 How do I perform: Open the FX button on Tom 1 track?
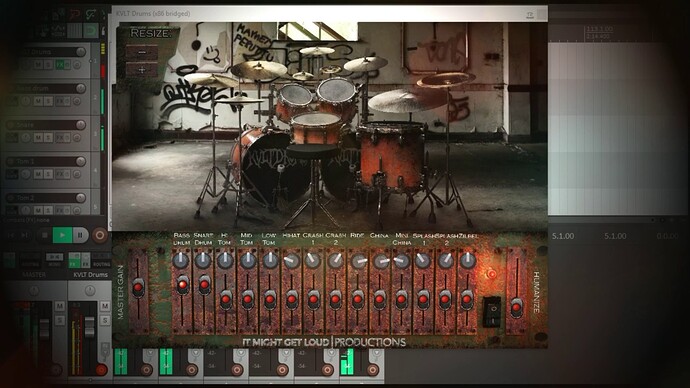coord(62,174)
